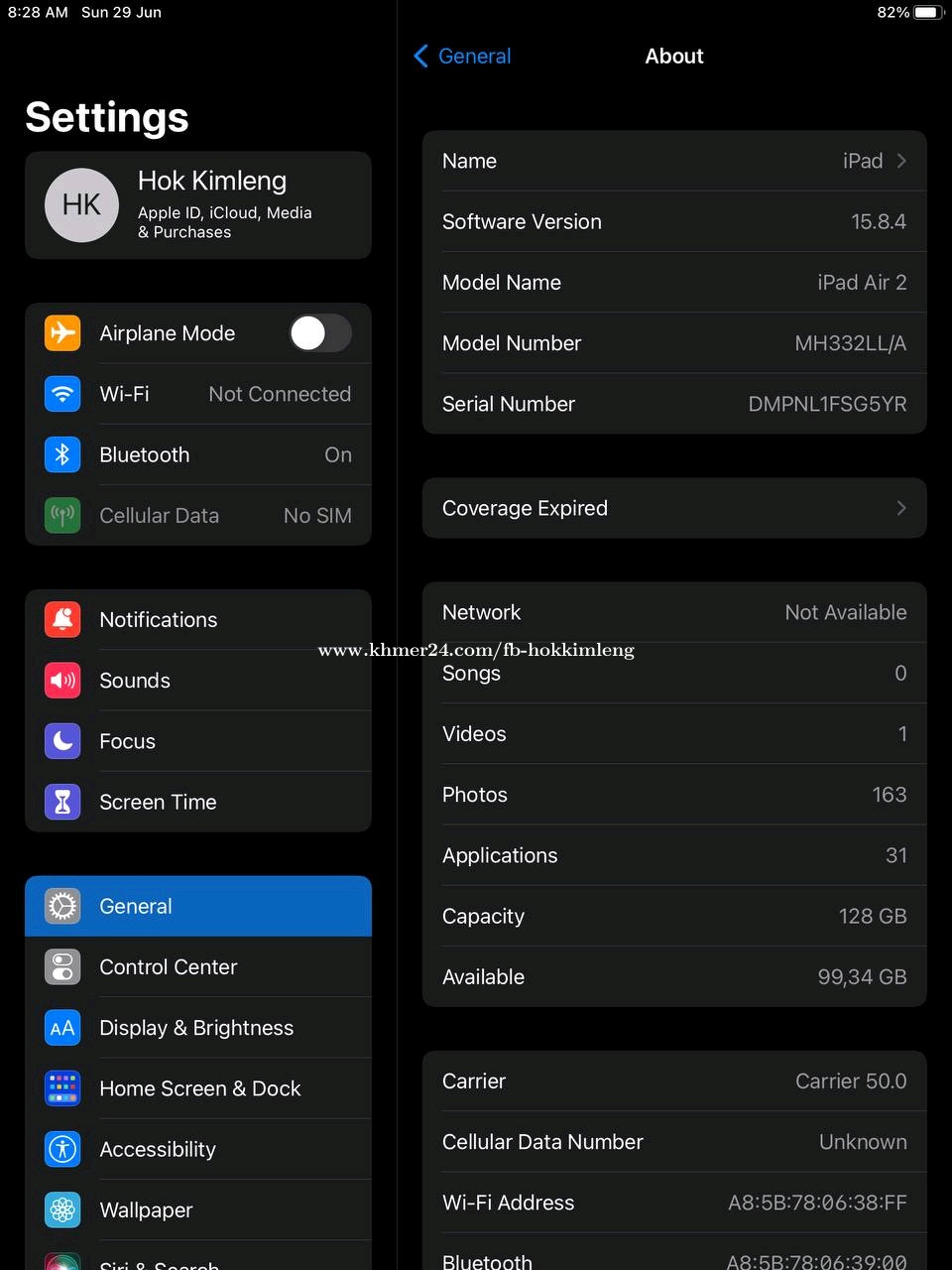Viewport: 952px width, 1270px height.
Task: Tap the Control Center switches icon
Action: 62,966
